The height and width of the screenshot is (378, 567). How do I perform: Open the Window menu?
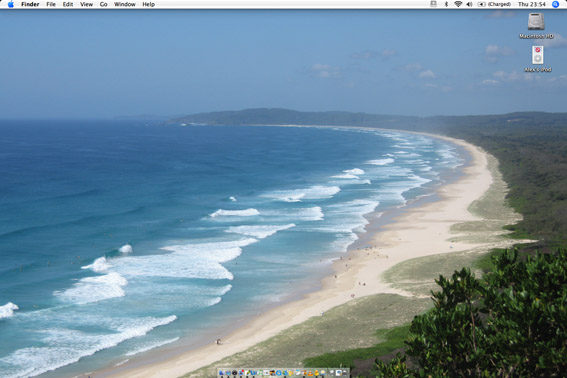125,4
